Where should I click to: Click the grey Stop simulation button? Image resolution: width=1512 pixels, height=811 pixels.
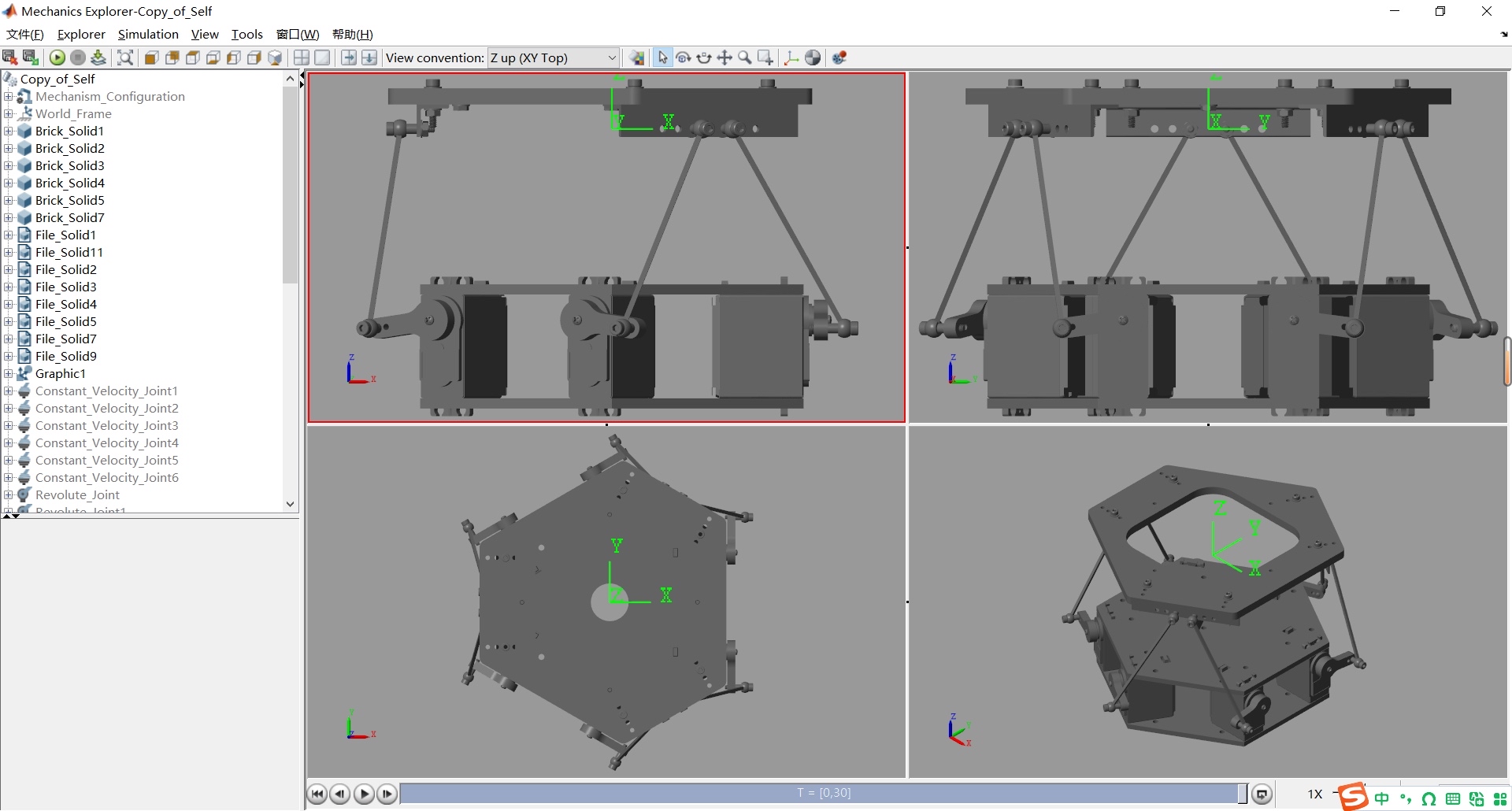tap(78, 57)
